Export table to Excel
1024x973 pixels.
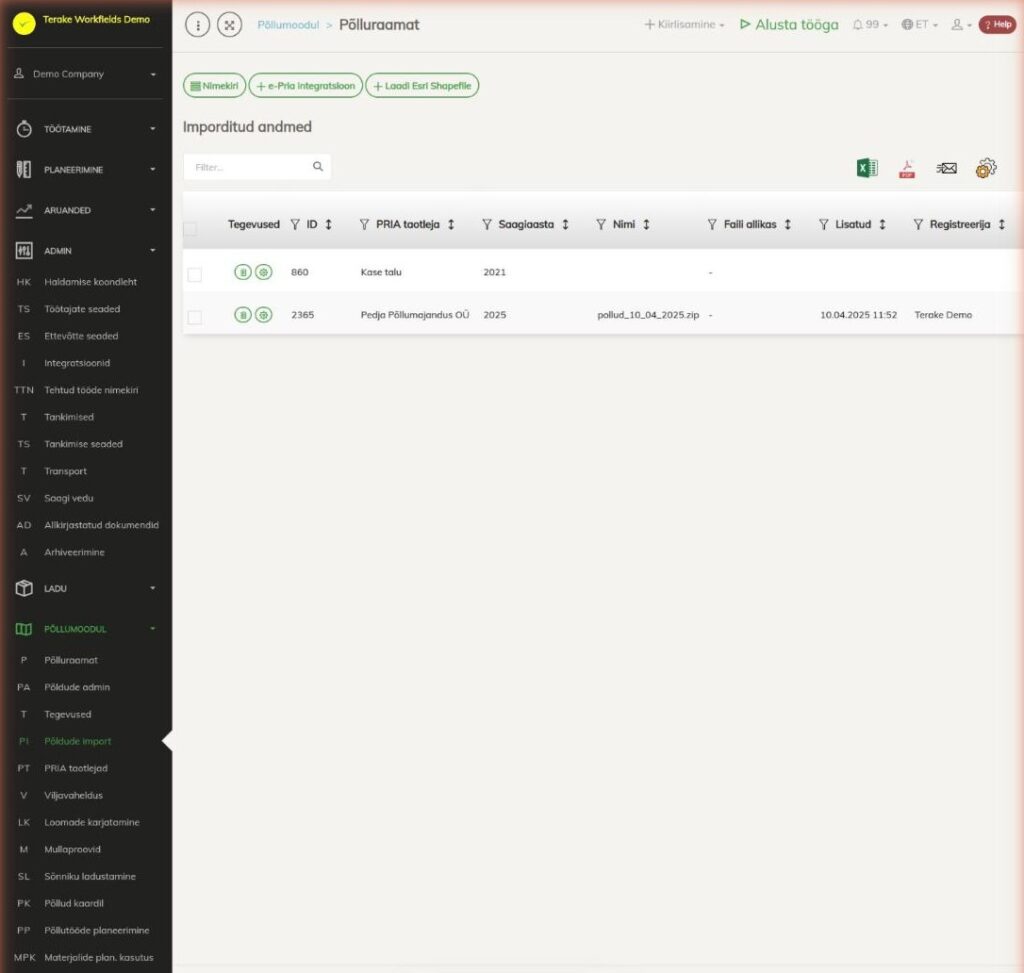click(x=867, y=168)
